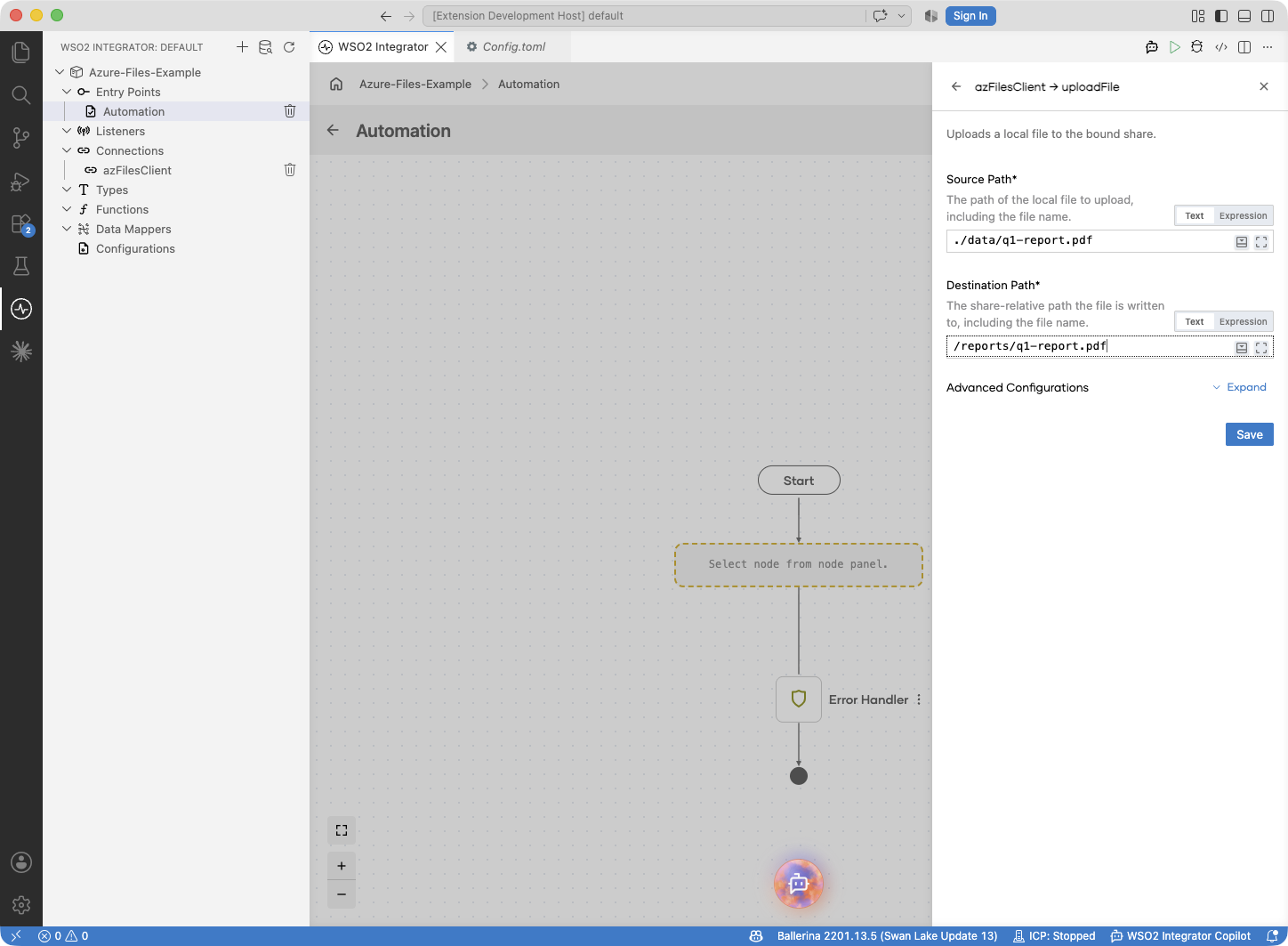
Task: Toggle the bottom panel
Action: [x=1244, y=16]
